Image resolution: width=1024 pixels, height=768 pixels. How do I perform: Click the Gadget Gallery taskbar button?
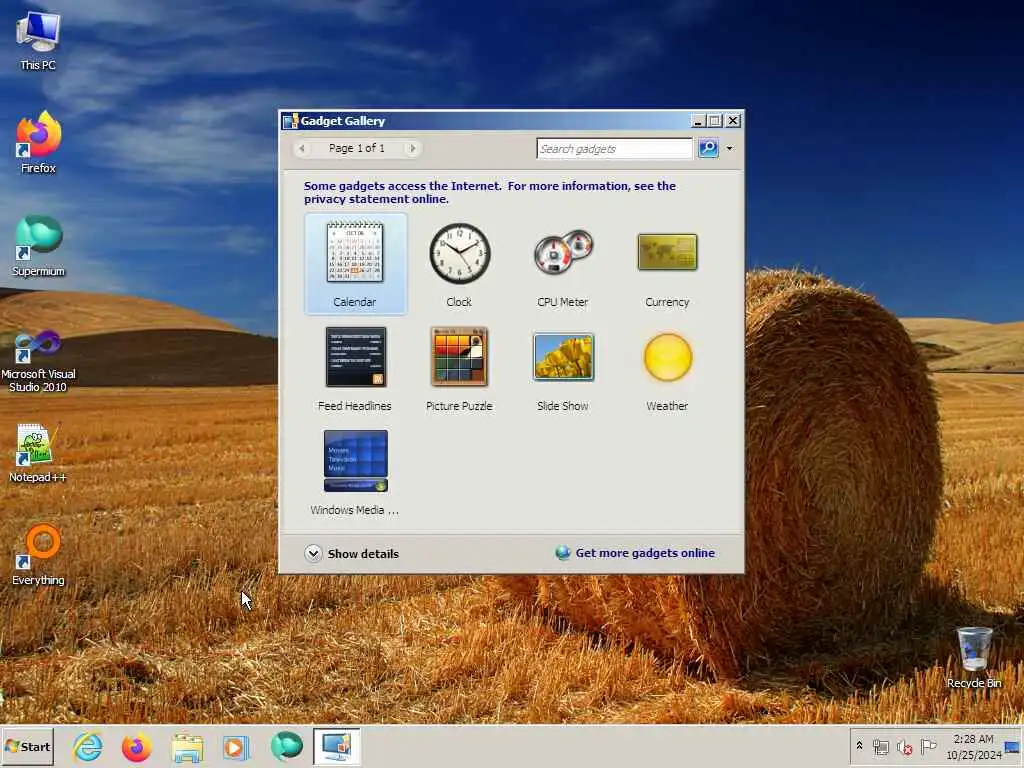[x=336, y=746]
